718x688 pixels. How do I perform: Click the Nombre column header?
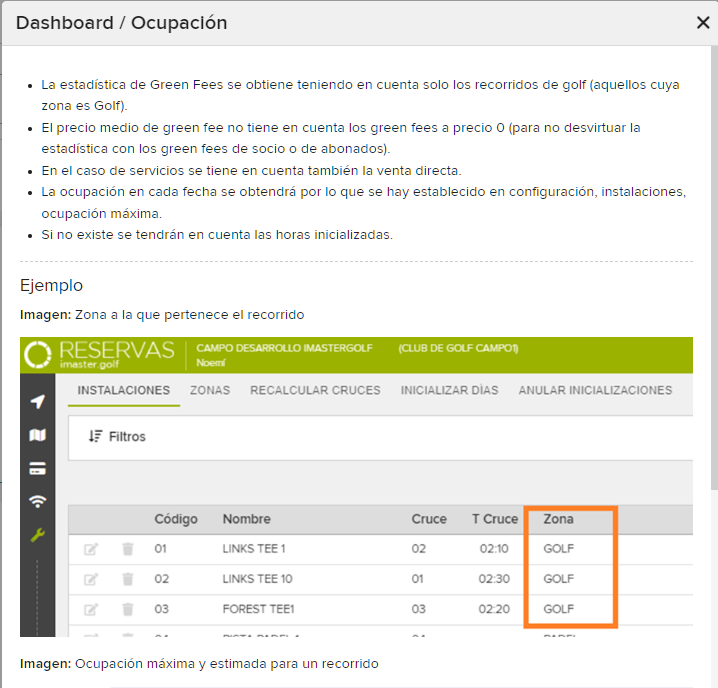click(246, 519)
